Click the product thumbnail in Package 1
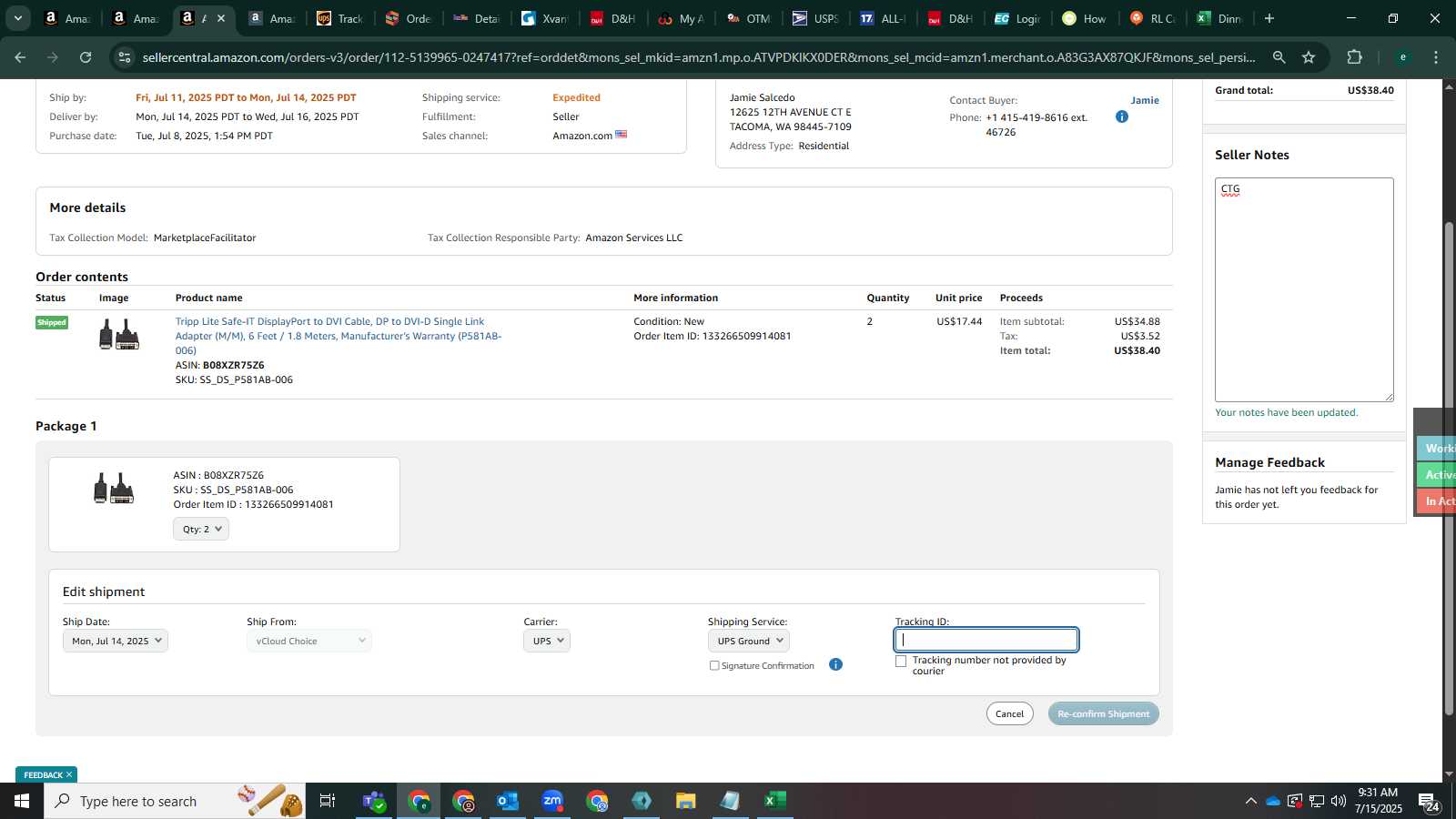Screen dimensions: 1456x819 (114, 489)
